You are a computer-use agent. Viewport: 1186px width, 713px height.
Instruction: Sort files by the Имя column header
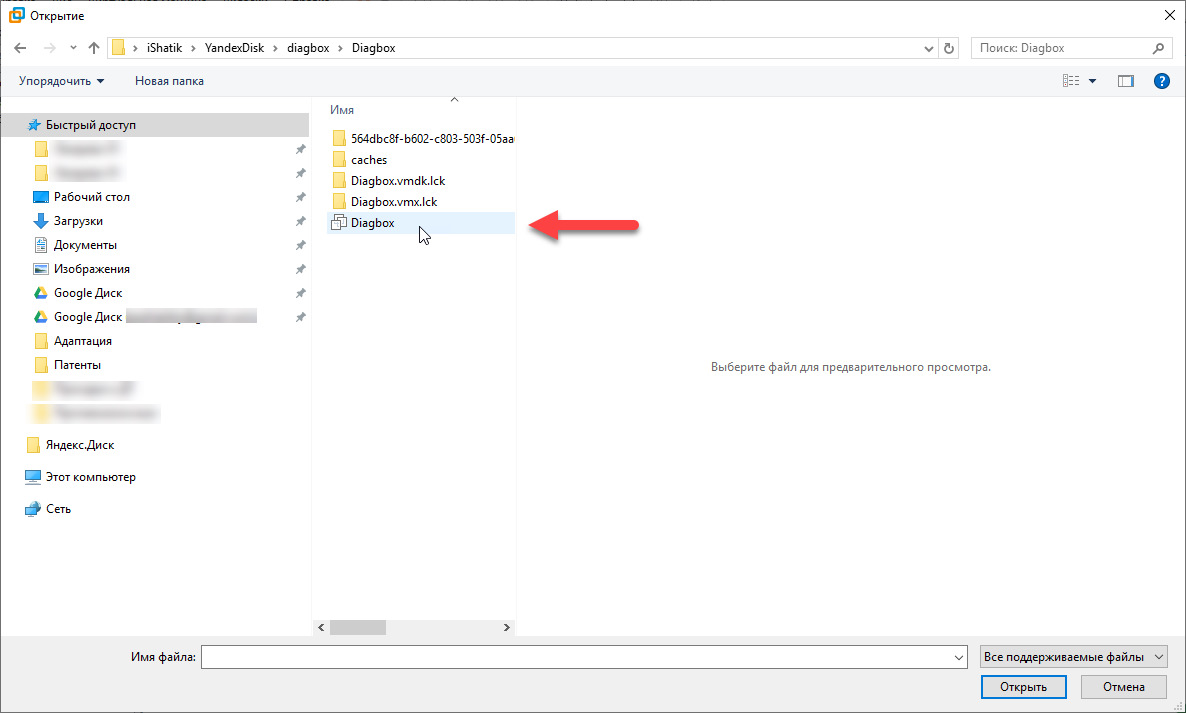click(342, 110)
